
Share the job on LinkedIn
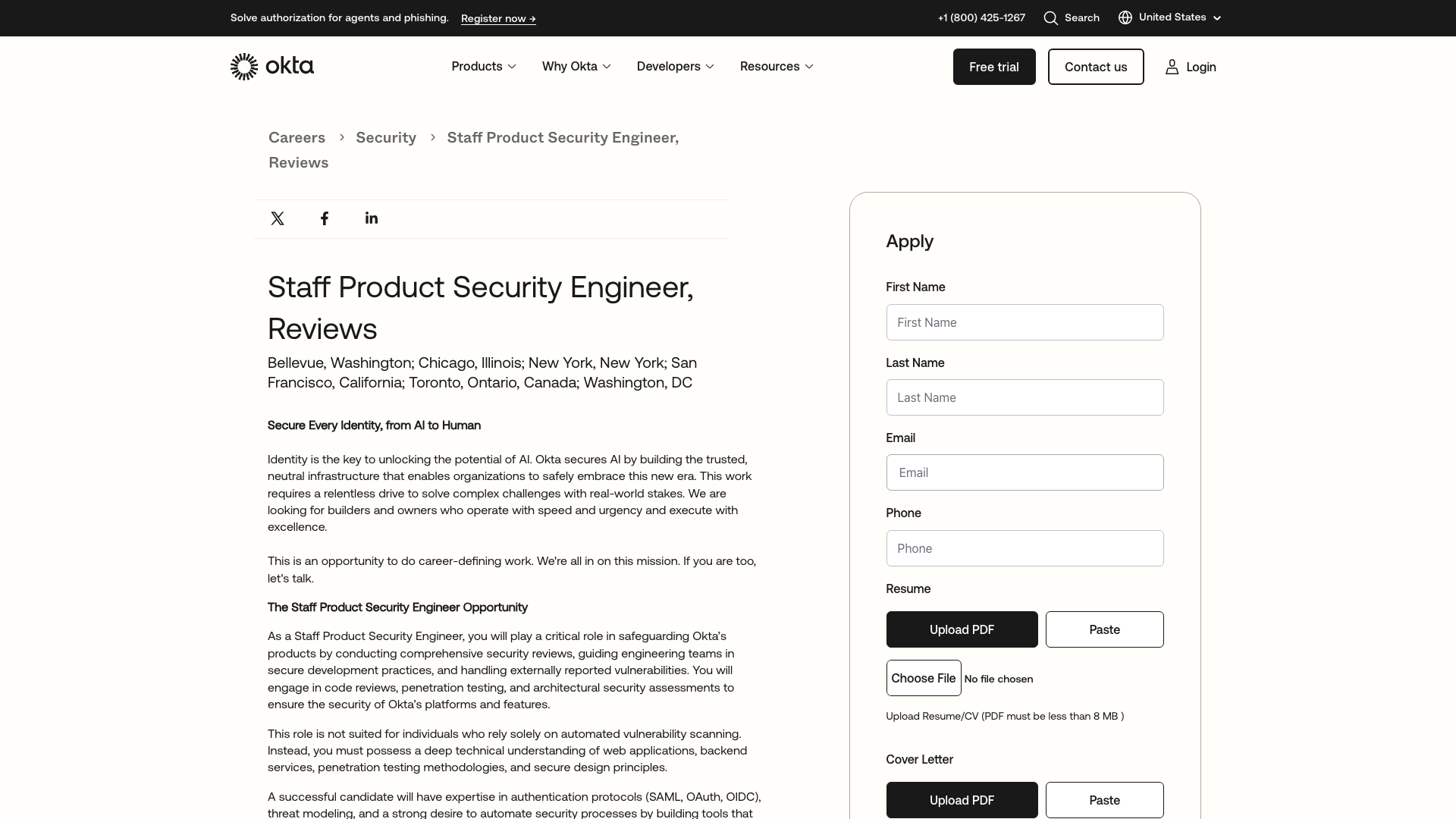[x=372, y=218]
